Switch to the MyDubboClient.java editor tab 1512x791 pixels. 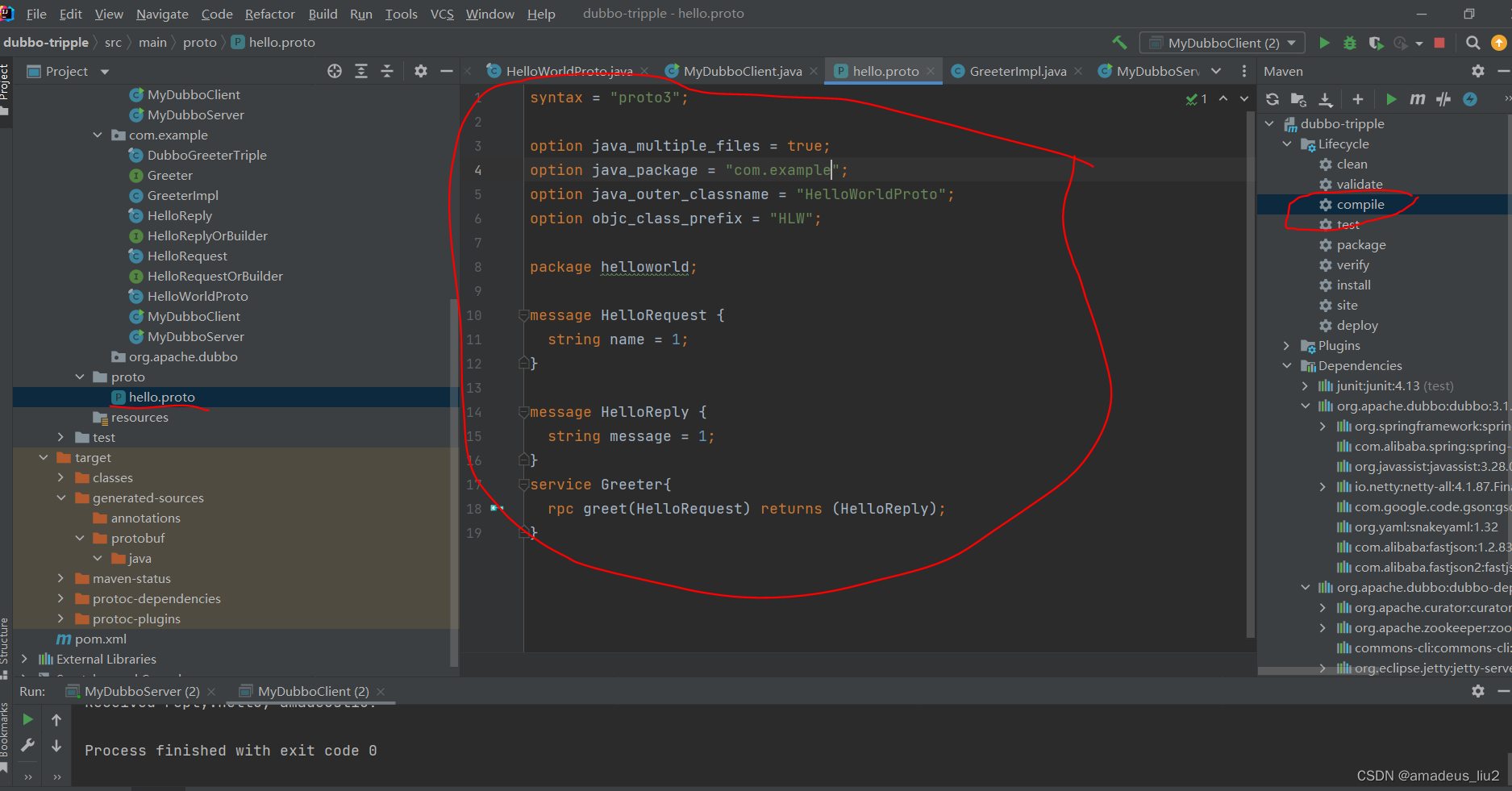point(742,71)
